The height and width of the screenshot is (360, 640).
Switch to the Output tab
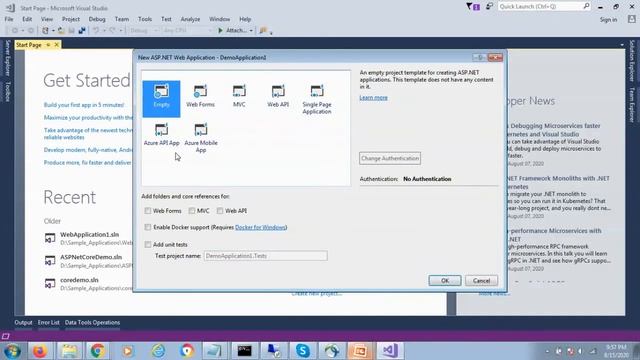tap(23, 322)
